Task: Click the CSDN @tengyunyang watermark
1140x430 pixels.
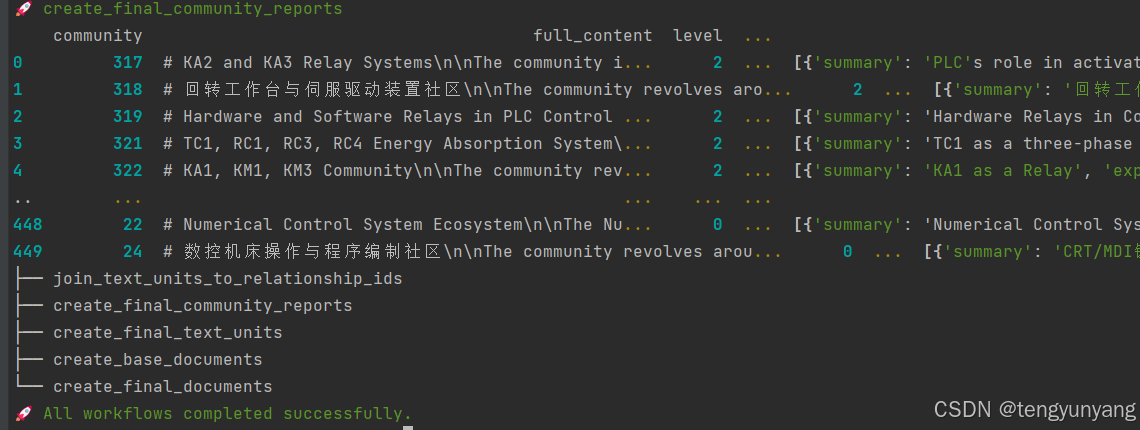Action: coord(1034,410)
